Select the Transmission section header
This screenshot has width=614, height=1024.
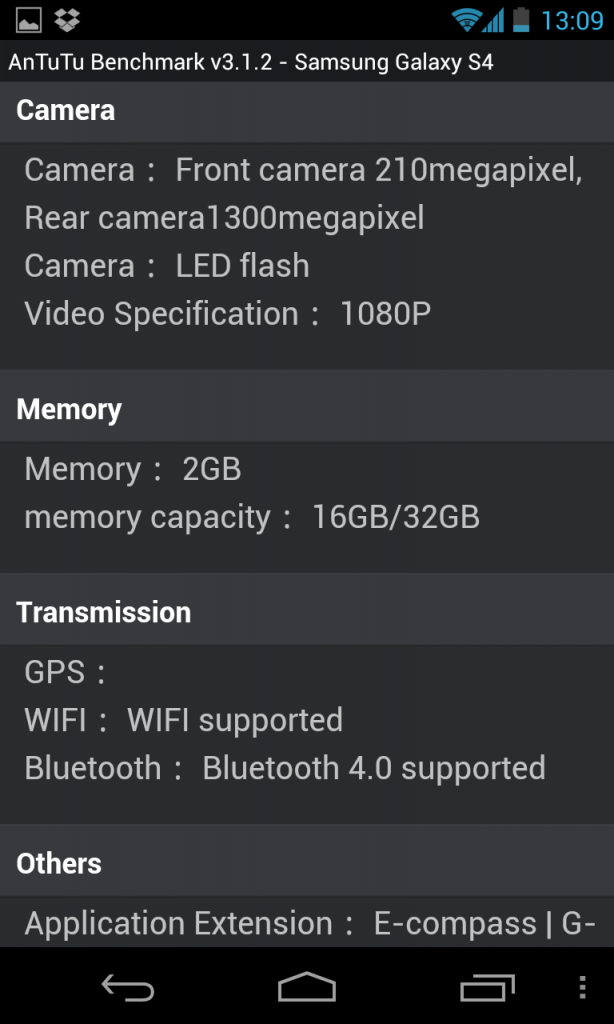[104, 612]
